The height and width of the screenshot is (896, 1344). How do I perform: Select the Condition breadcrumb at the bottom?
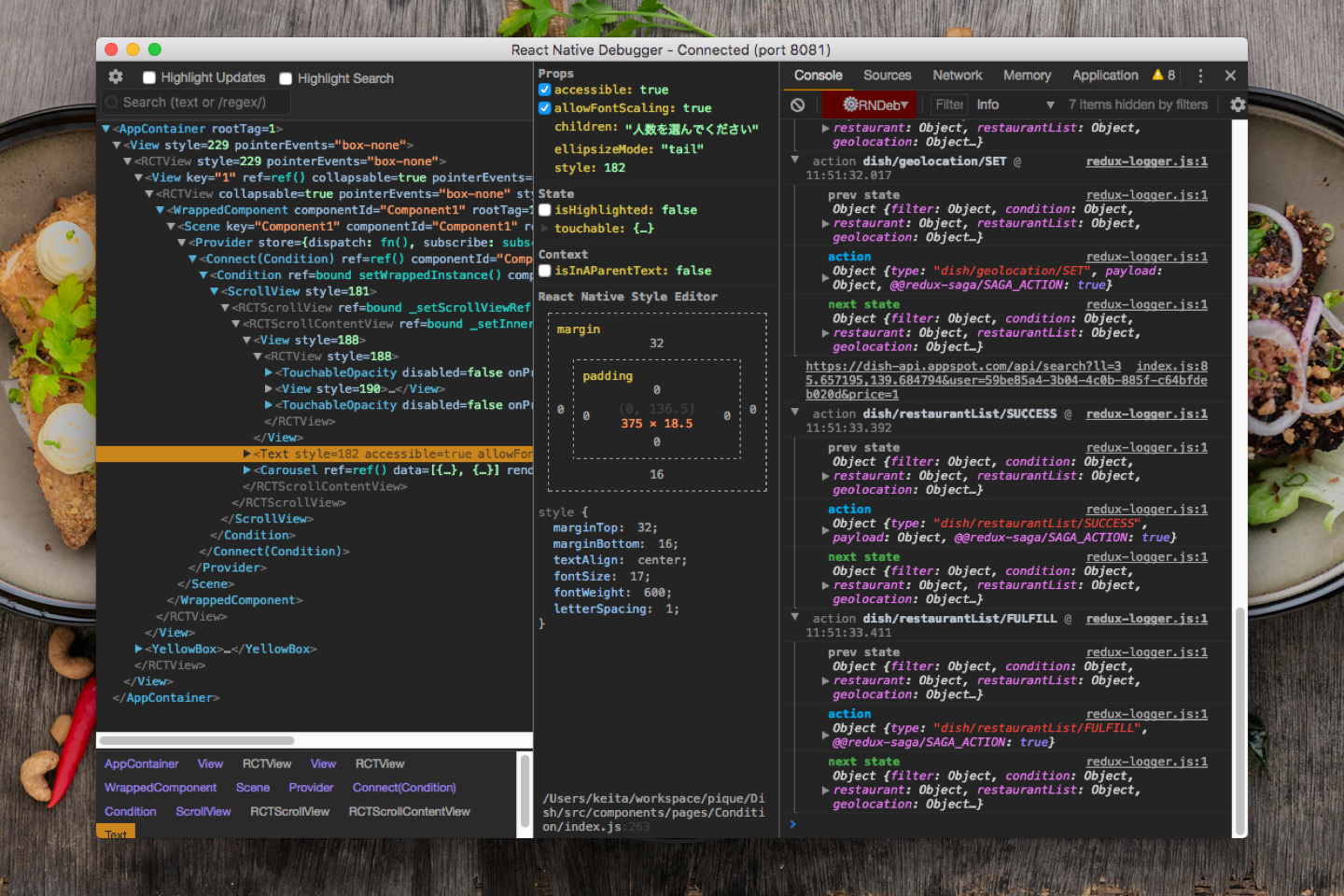click(130, 811)
